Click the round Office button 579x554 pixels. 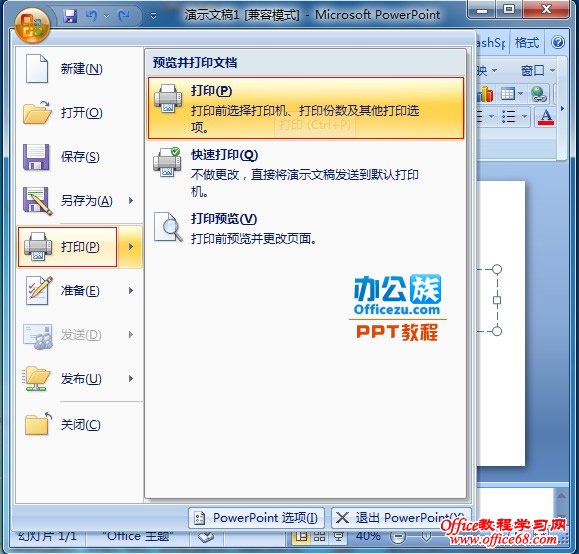(32, 25)
